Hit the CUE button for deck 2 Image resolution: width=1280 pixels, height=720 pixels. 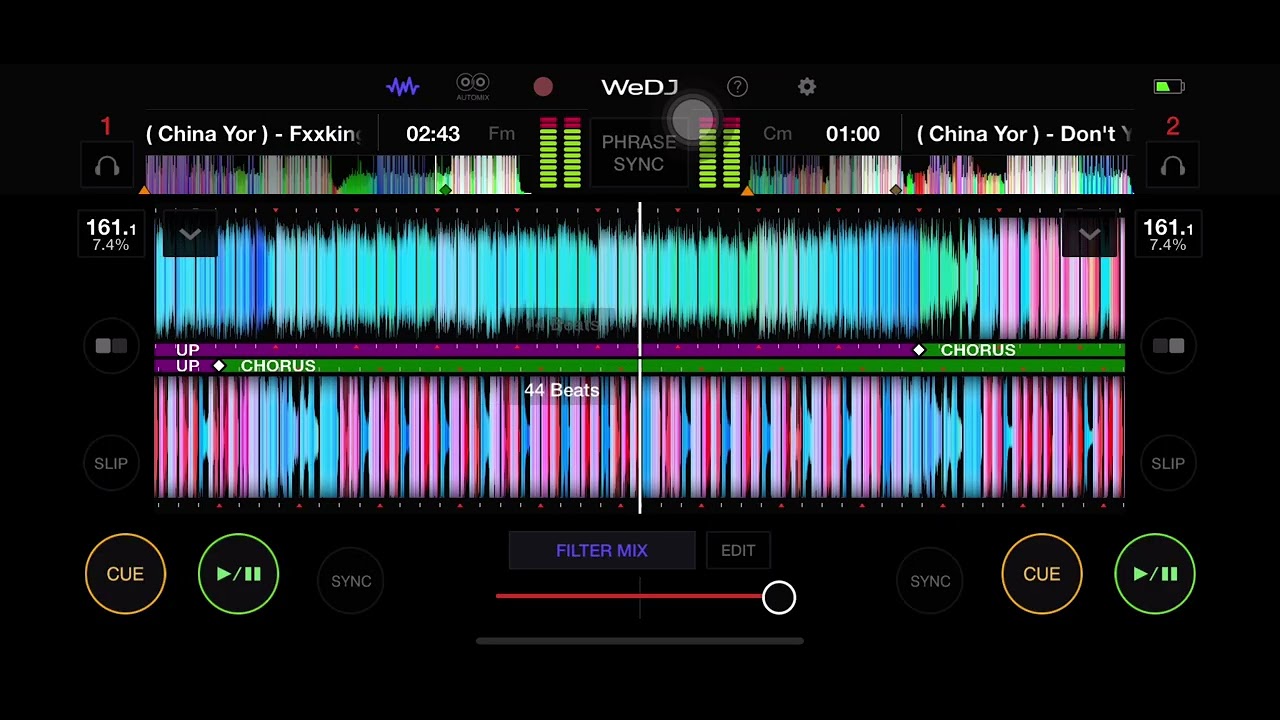(1041, 574)
